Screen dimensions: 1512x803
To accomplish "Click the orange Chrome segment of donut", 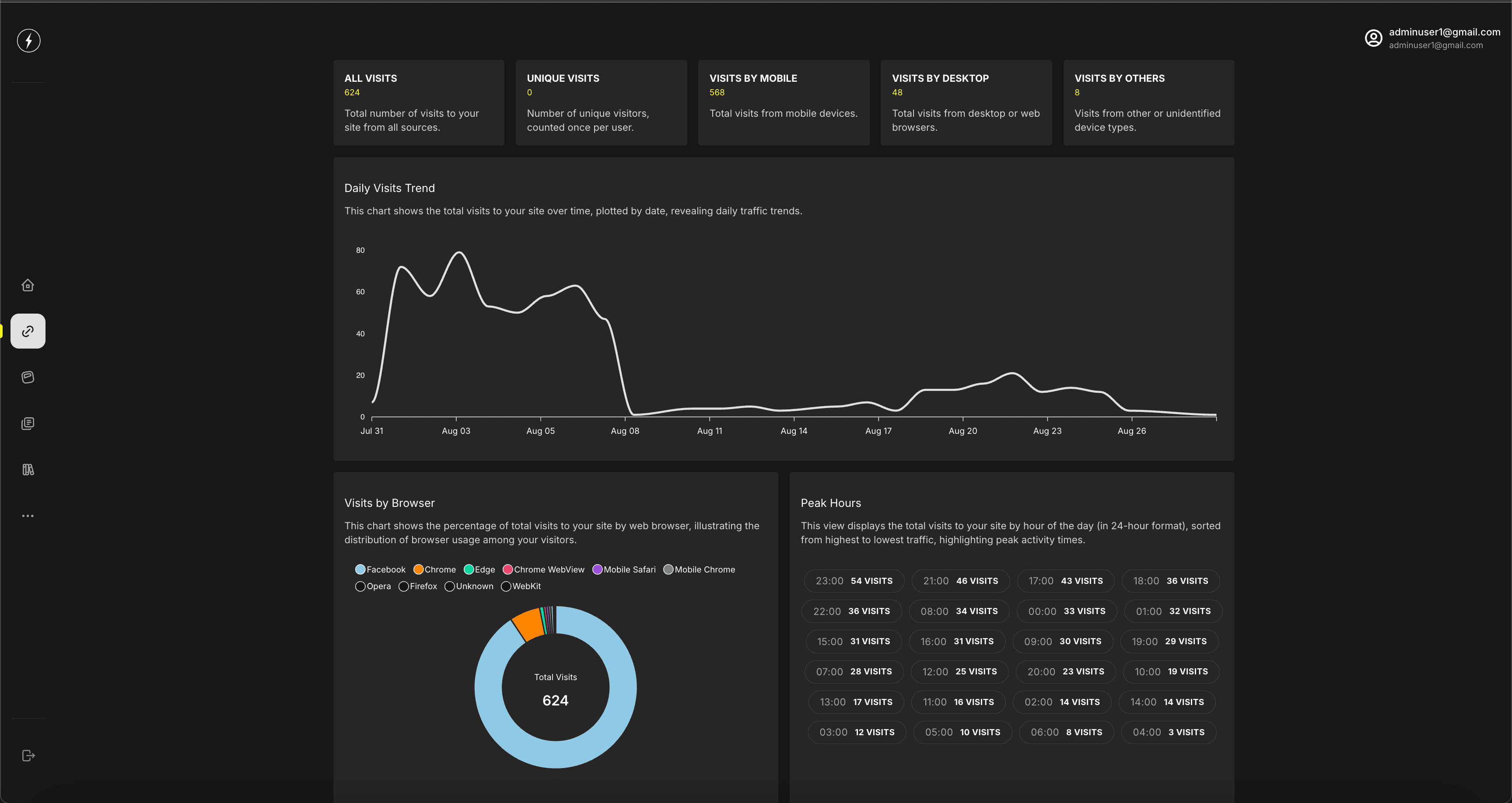I will coord(529,624).
